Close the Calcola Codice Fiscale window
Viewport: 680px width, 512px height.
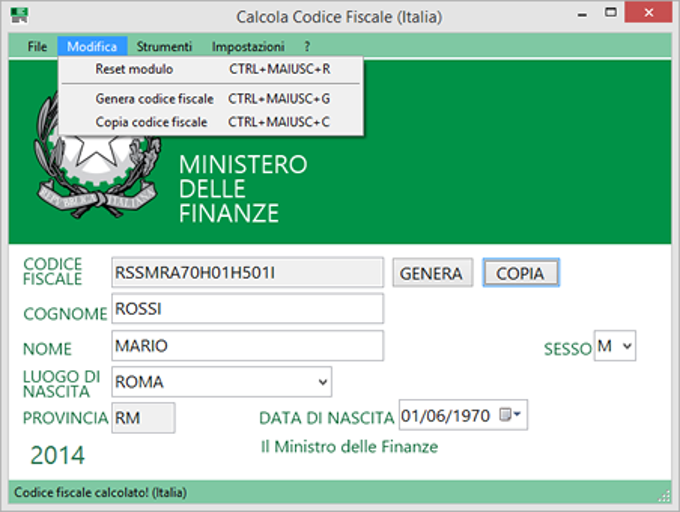pyautogui.click(x=648, y=13)
